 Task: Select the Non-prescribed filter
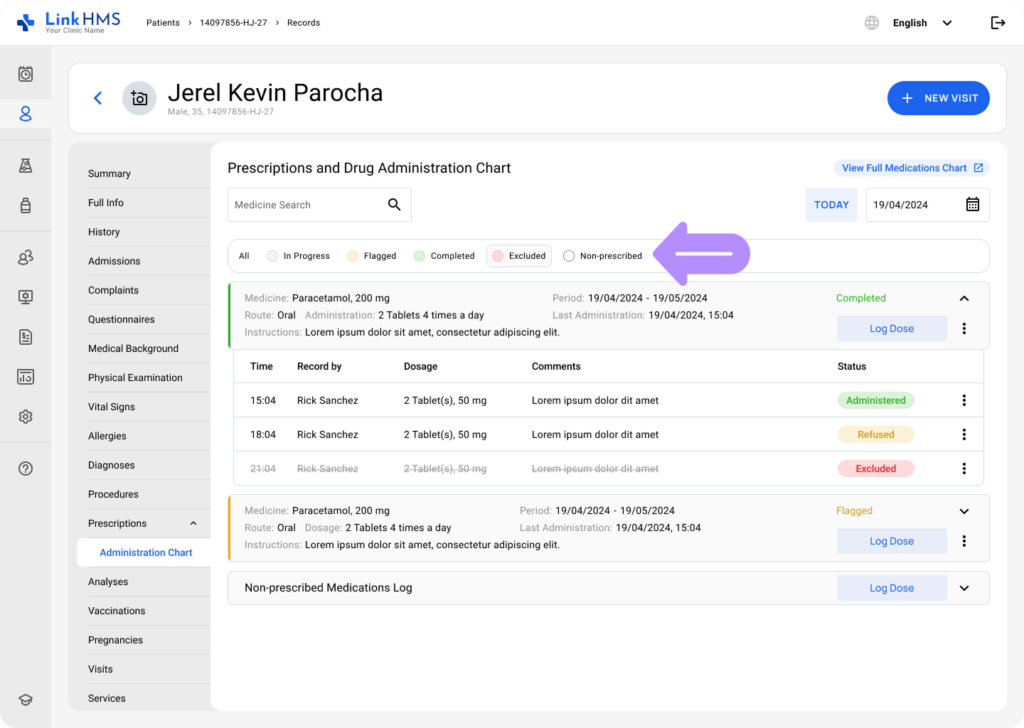[603, 256]
